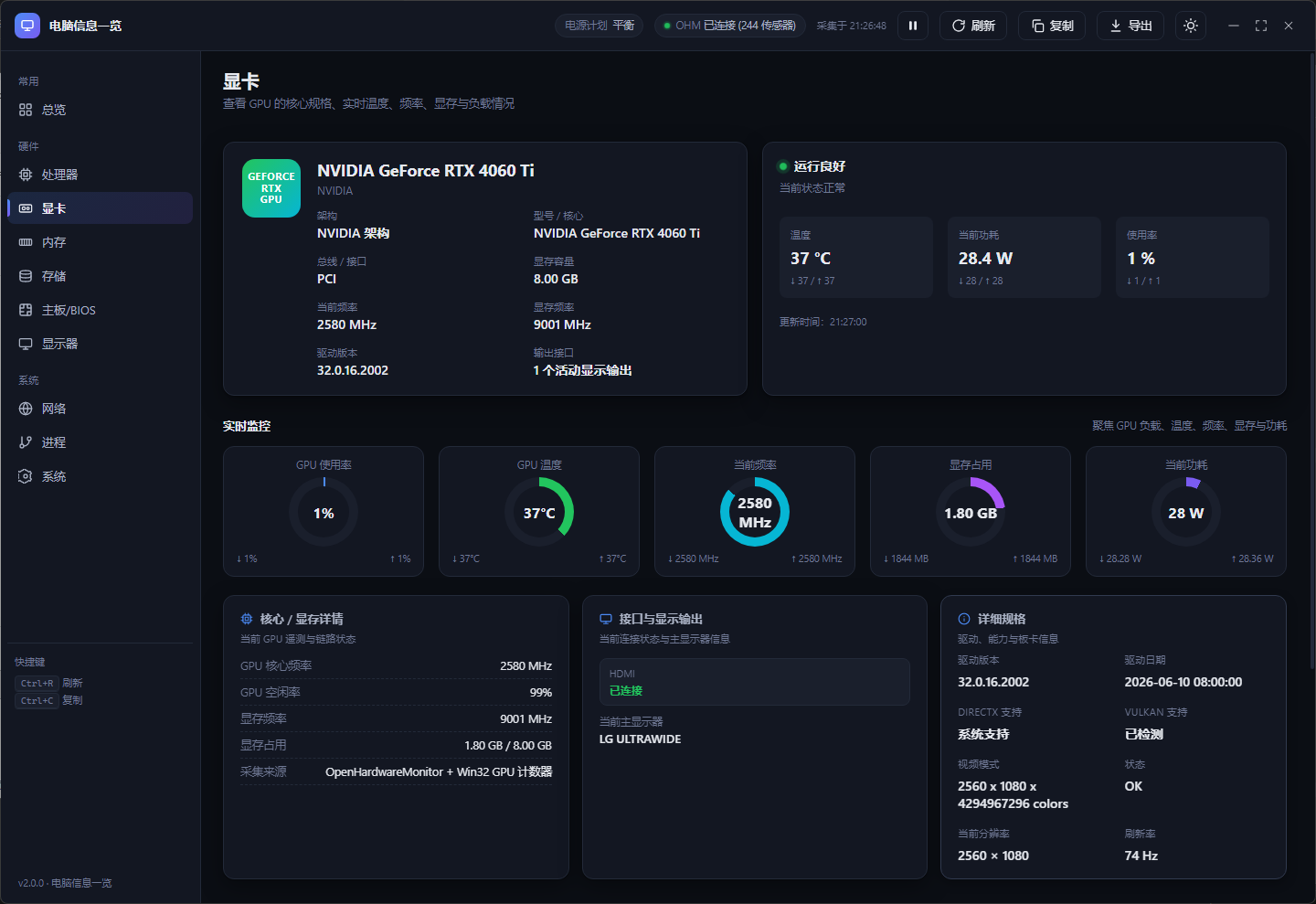Screen dimensions: 1316x904
Task: Click the 电脑信息一览 title in the header
Action: click(x=85, y=26)
